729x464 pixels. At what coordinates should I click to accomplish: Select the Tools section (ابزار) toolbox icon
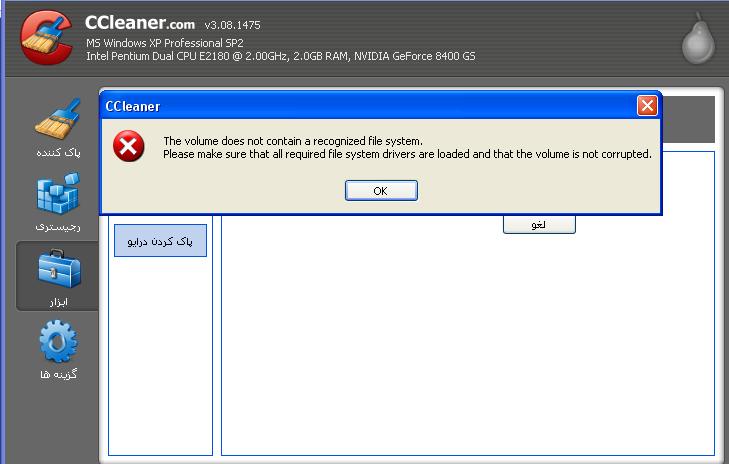tap(59, 268)
